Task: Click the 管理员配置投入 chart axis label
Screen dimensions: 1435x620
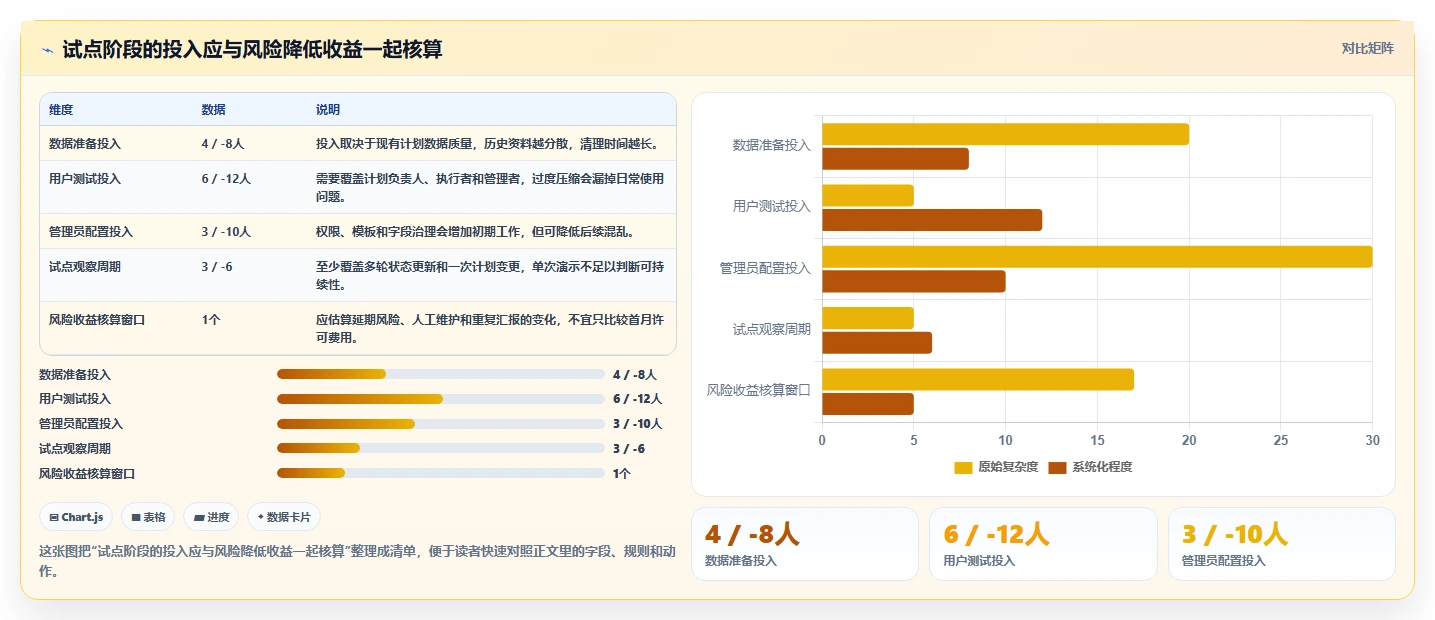Action: click(x=765, y=268)
